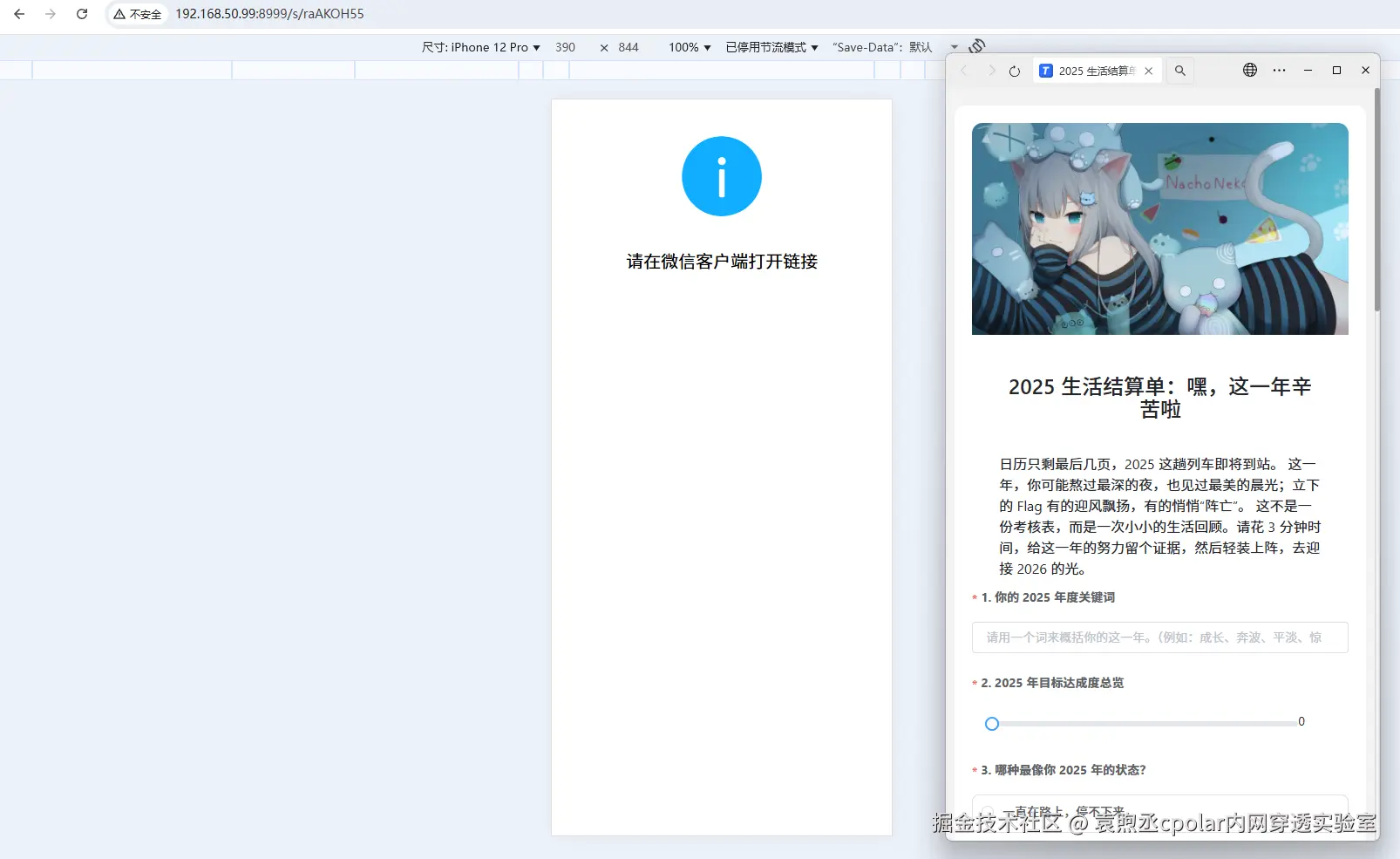Select the "2025 生活结算单" tab
1400x859 pixels.
[1094, 71]
